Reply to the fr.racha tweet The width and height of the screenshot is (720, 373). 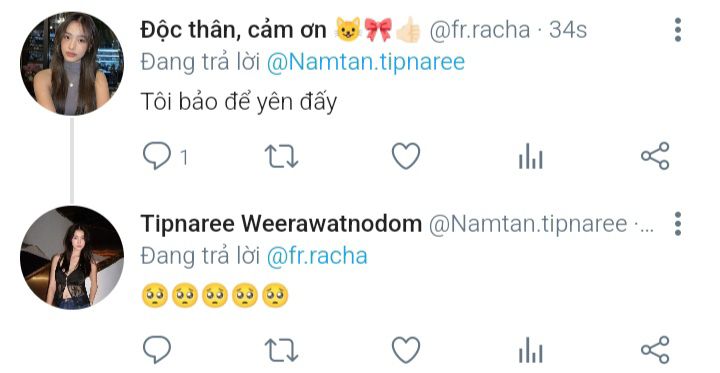tap(157, 156)
